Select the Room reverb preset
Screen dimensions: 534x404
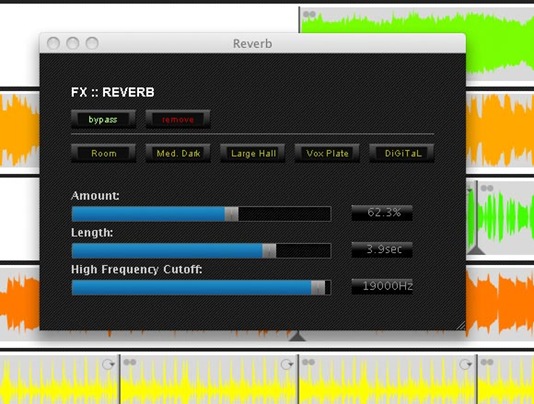(x=103, y=153)
